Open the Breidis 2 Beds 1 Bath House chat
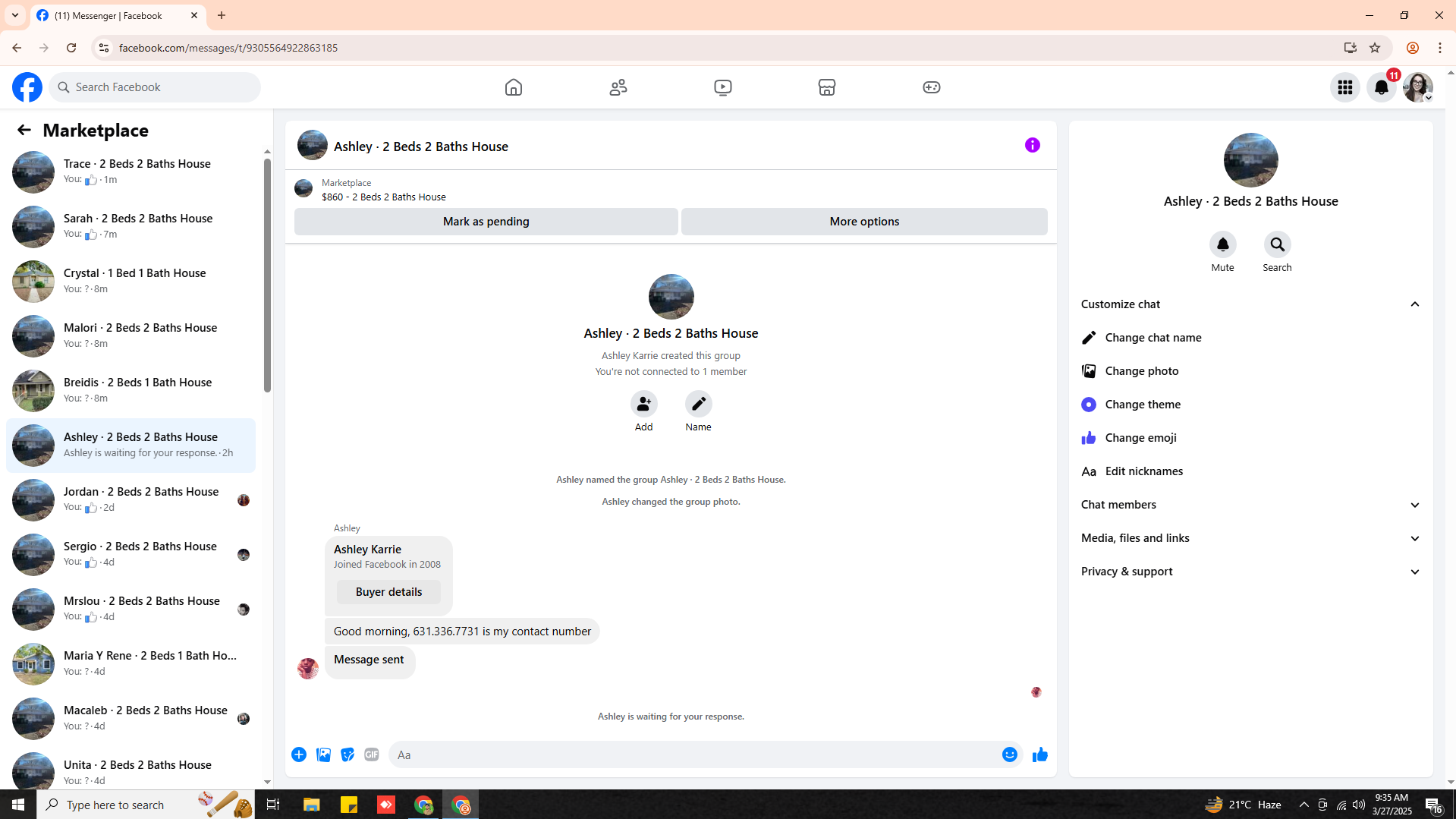Screen dimensions: 1456x819 coord(131,390)
